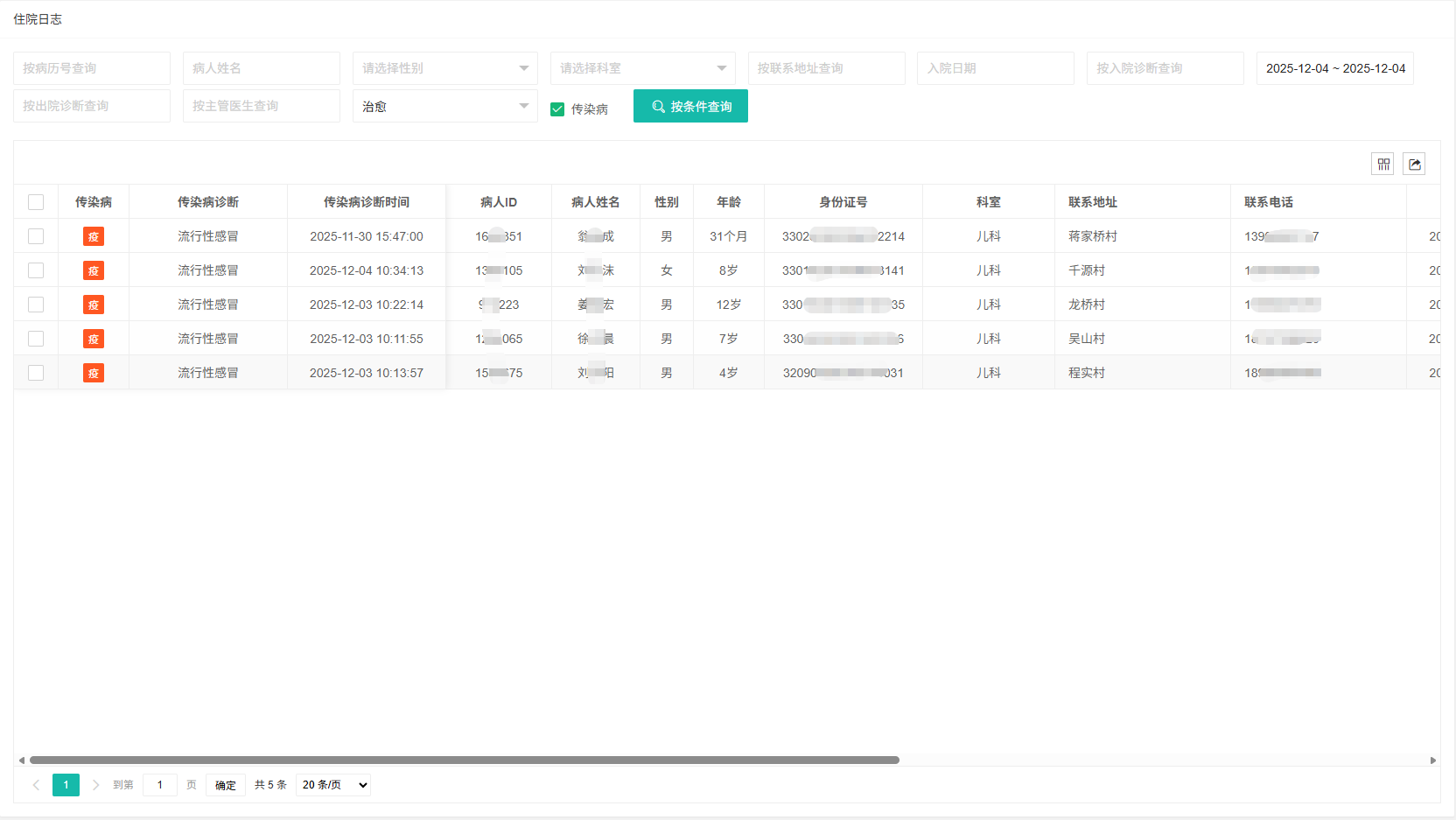The height and width of the screenshot is (820, 1456).
Task: Click scrollbar right arrow
Action: pyautogui.click(x=1433, y=760)
